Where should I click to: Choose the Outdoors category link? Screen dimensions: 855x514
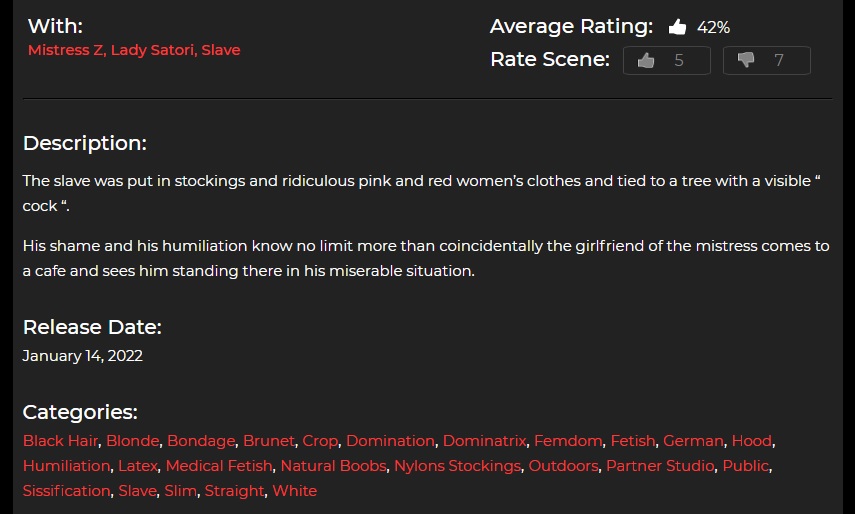coord(563,465)
